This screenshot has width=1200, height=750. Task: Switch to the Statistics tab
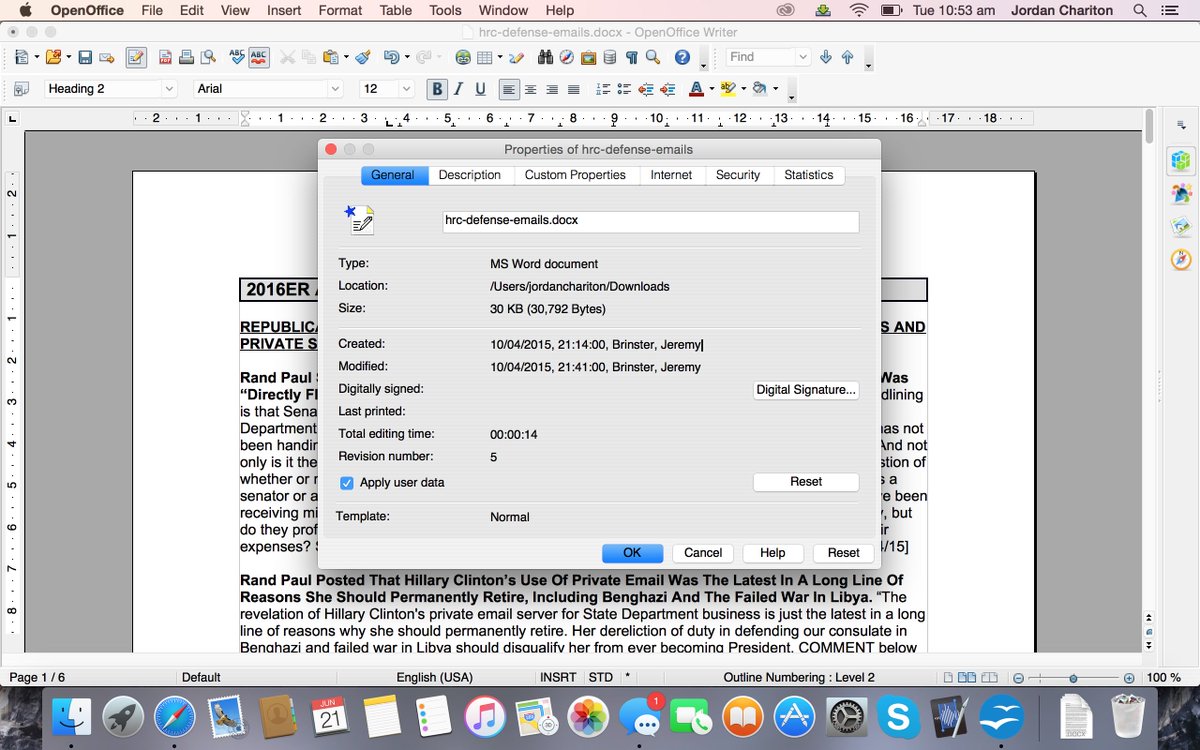809,175
